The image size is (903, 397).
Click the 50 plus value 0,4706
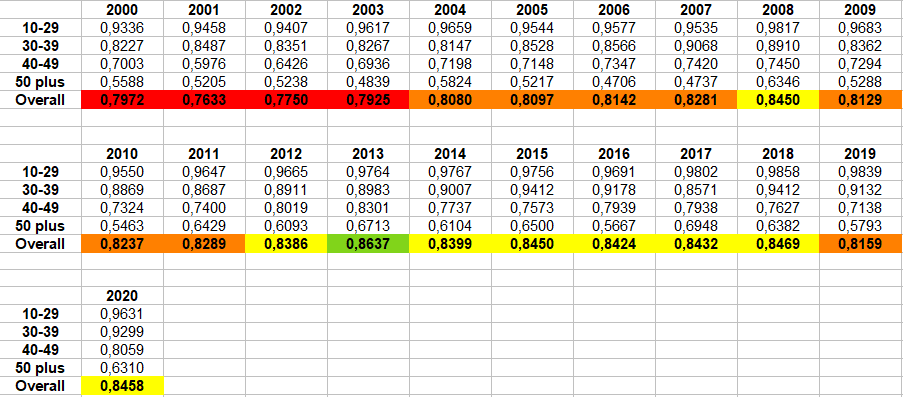tap(614, 82)
